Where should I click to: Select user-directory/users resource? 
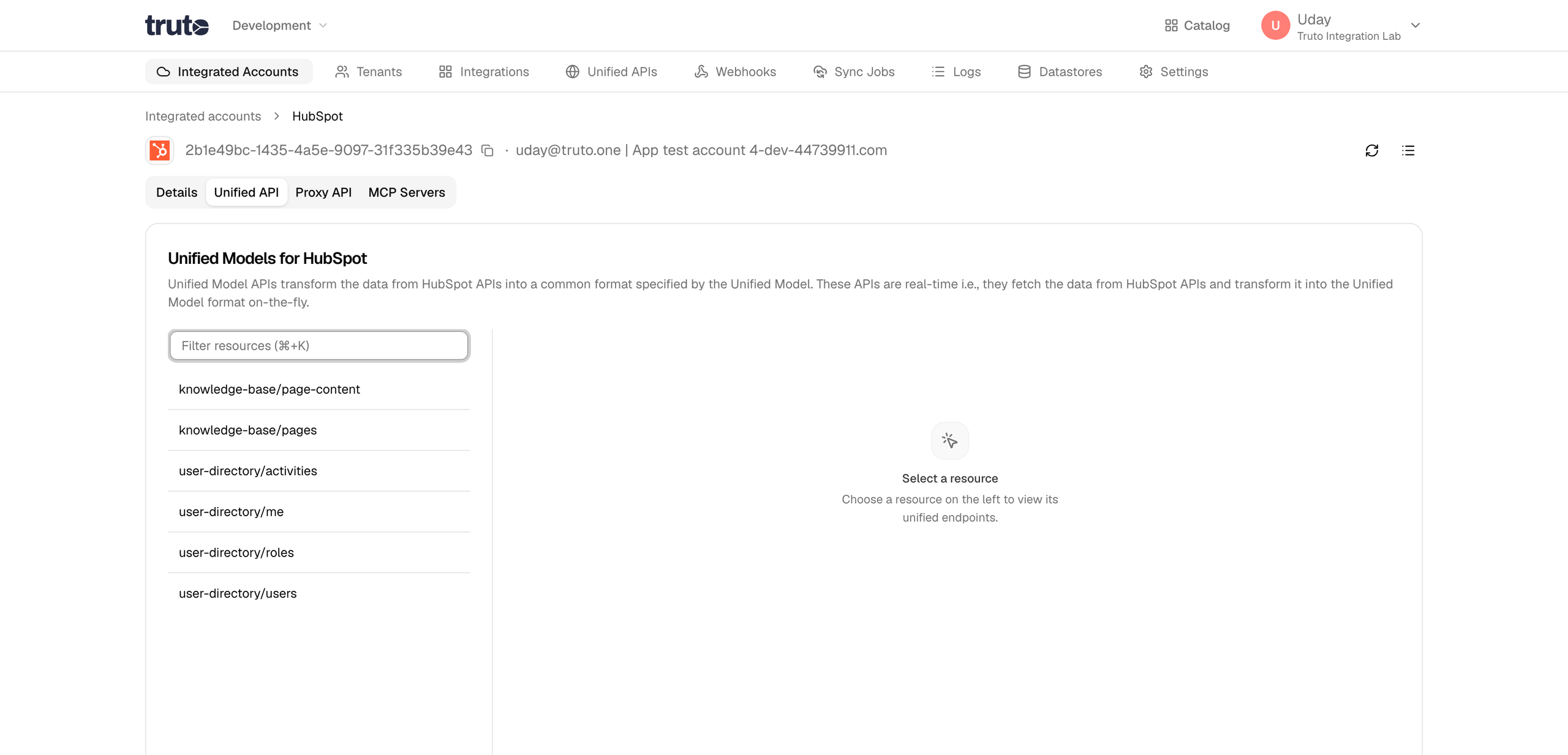pos(319,593)
